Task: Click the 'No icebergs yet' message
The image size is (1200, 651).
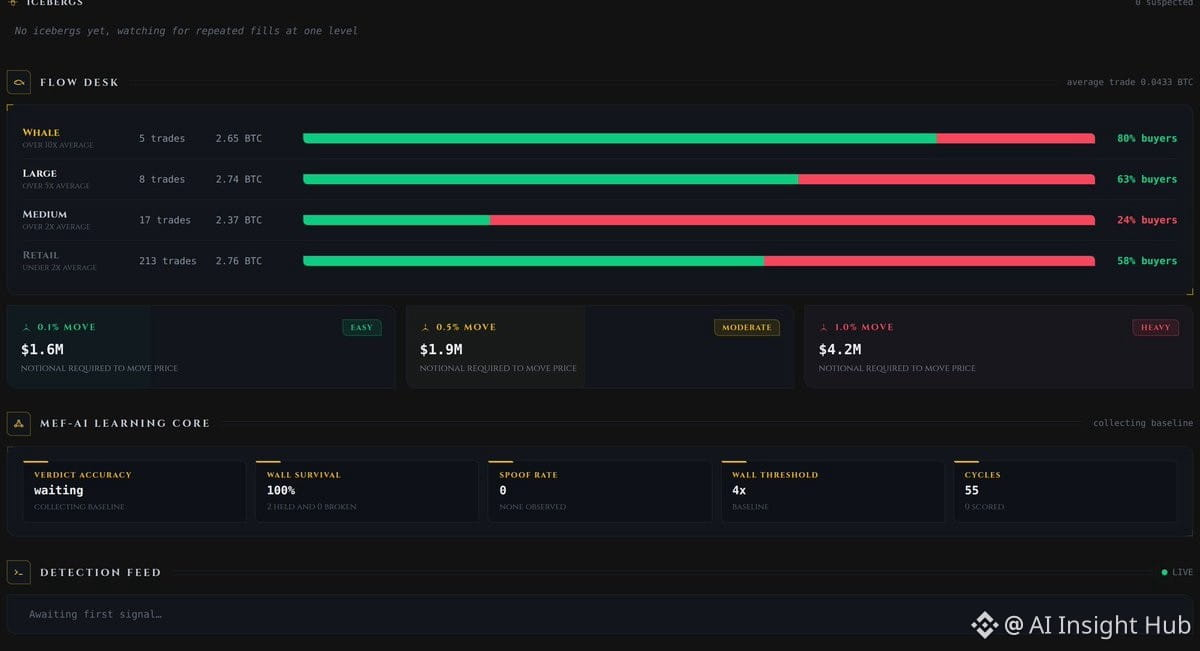Action: pyautogui.click(x=186, y=31)
